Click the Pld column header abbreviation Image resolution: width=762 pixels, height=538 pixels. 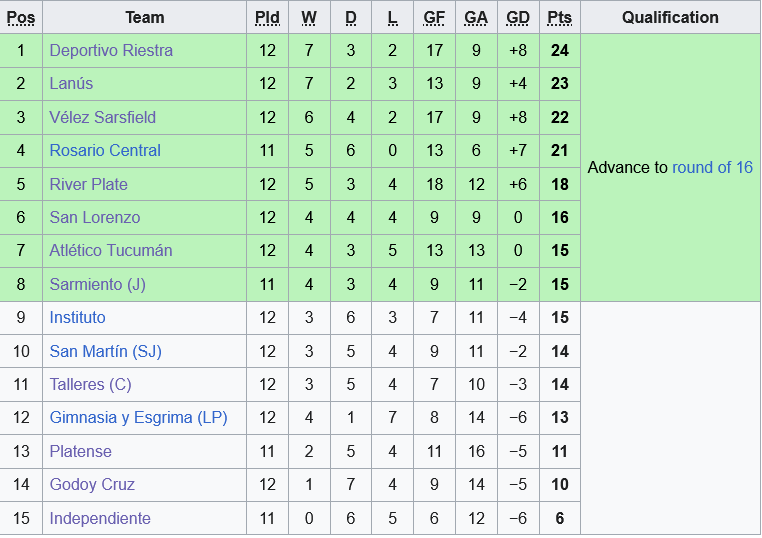(267, 17)
